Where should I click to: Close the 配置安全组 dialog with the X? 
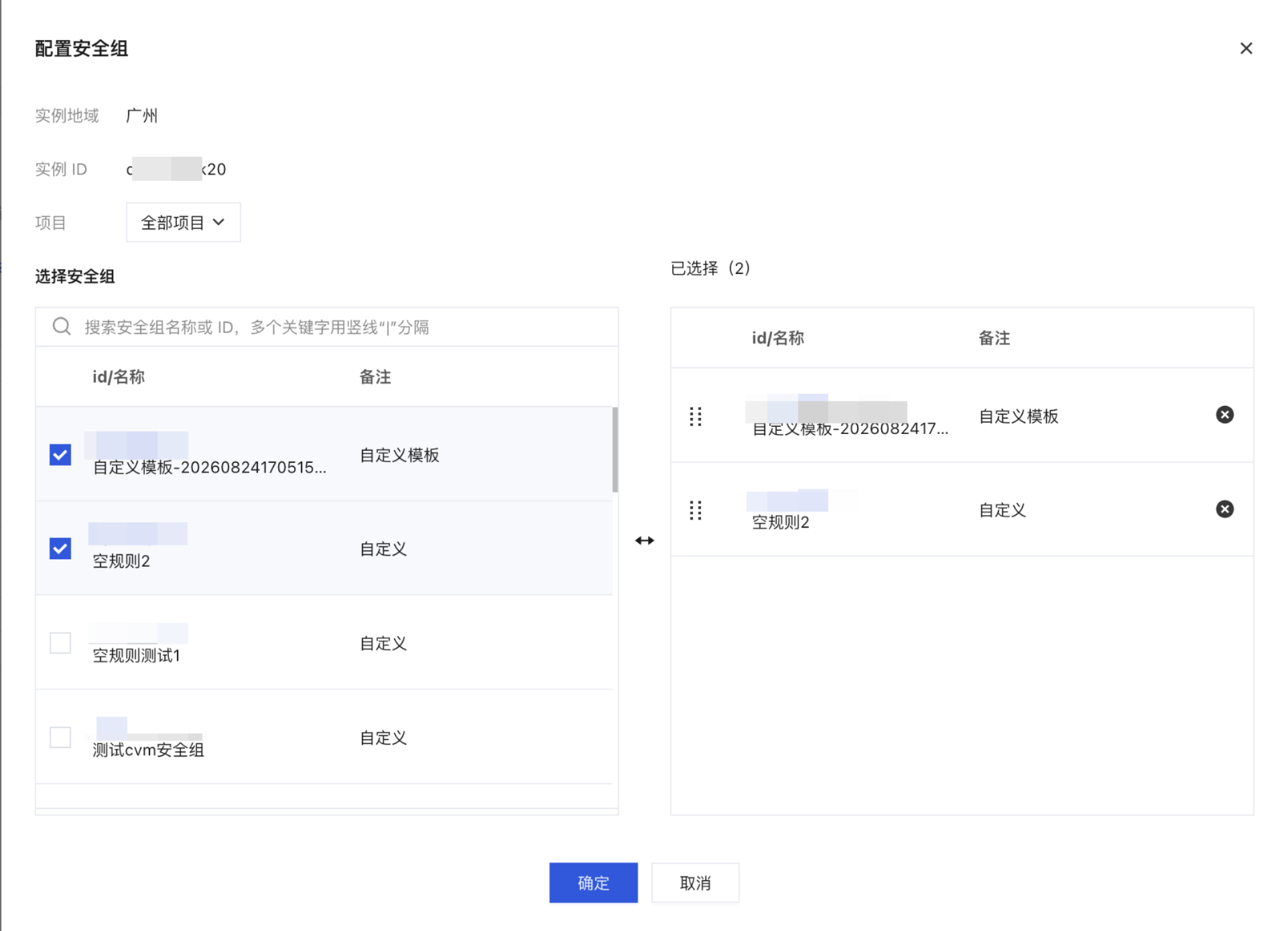point(1246,48)
